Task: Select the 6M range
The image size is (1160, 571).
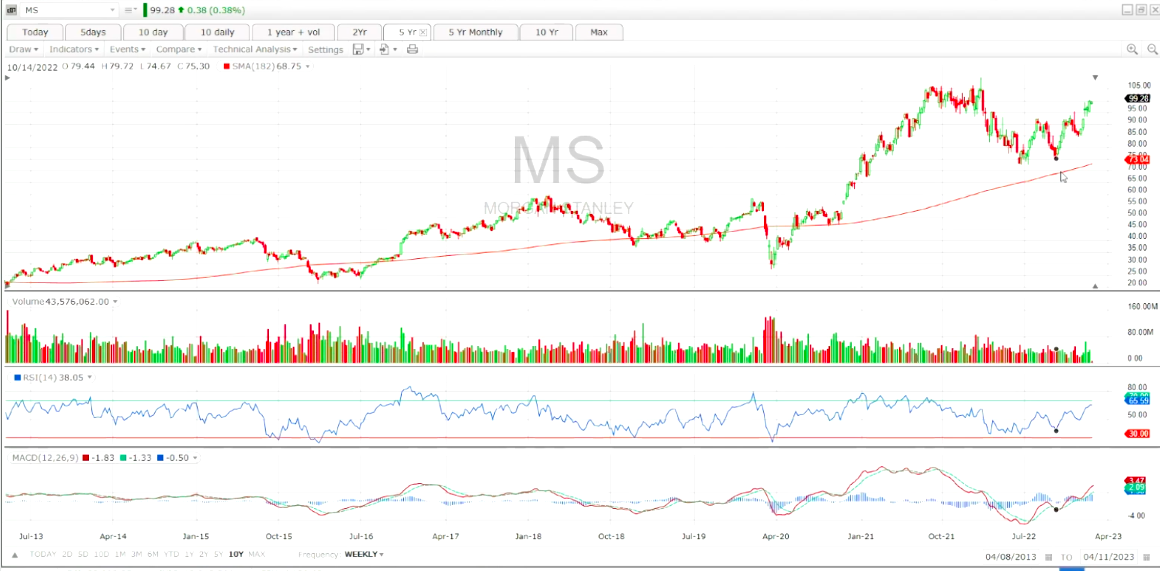Action: click(x=155, y=554)
